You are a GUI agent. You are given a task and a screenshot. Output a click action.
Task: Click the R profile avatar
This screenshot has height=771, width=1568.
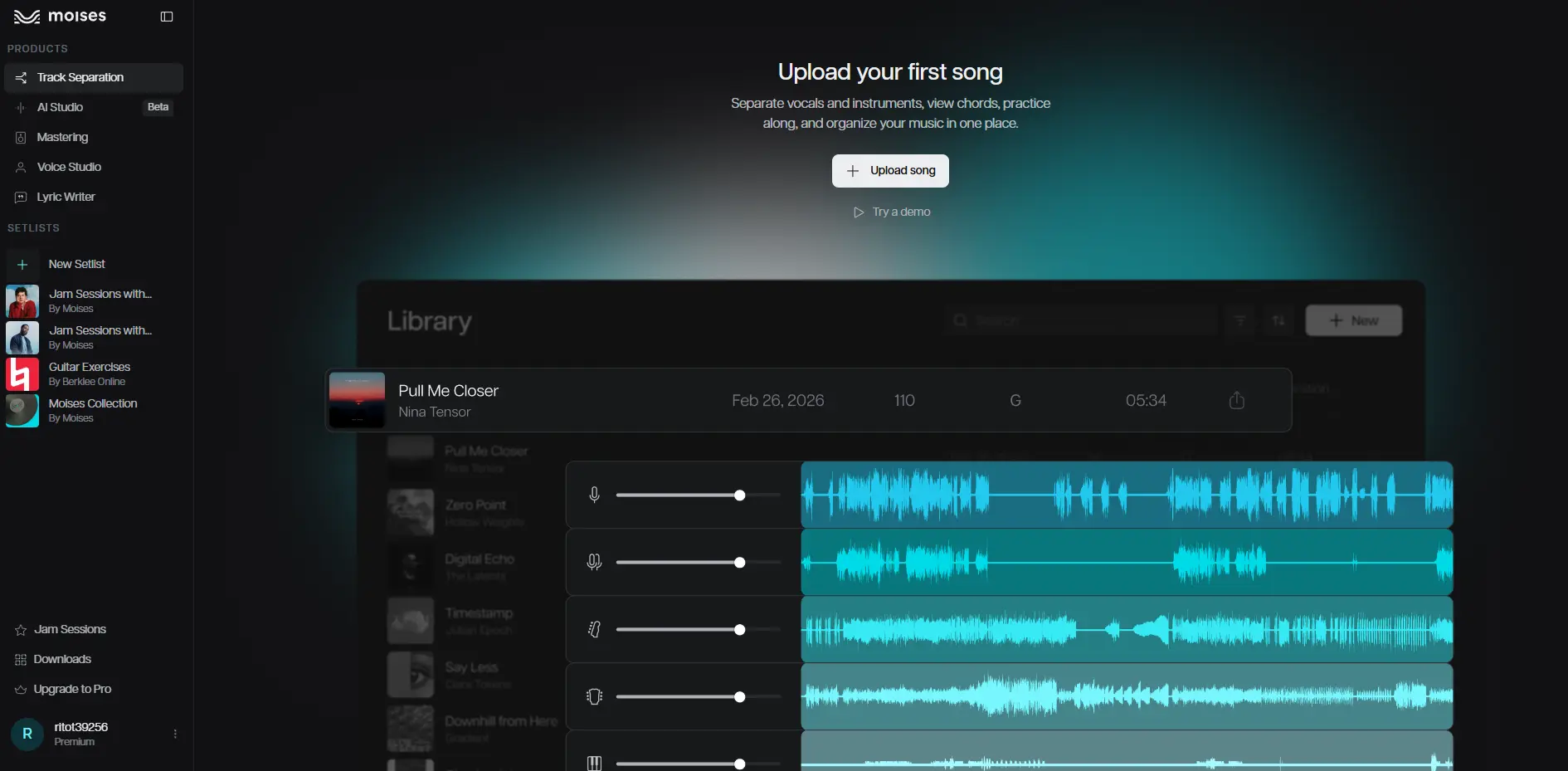27,734
